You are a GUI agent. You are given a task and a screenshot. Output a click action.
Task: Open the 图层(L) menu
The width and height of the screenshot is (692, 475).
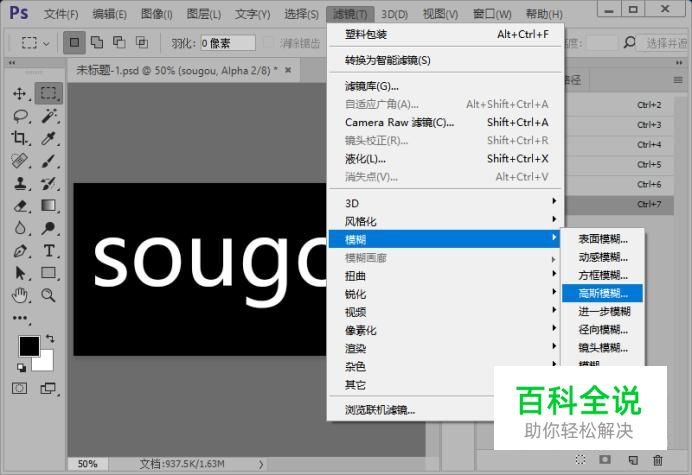(203, 14)
